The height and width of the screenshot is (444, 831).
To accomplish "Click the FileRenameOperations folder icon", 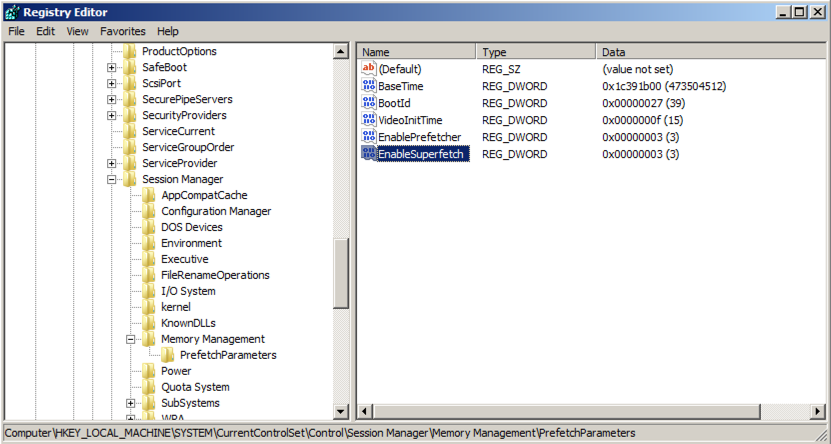I will (x=149, y=275).
